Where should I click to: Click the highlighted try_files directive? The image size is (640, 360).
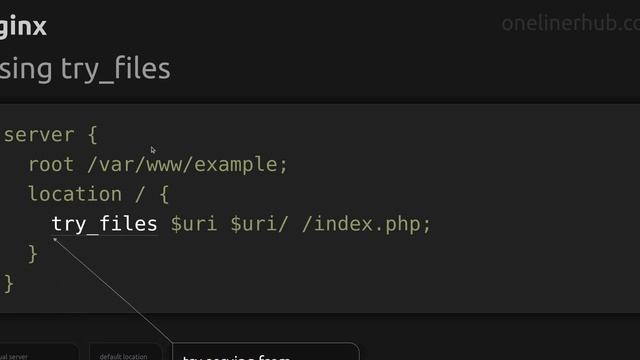(104, 224)
